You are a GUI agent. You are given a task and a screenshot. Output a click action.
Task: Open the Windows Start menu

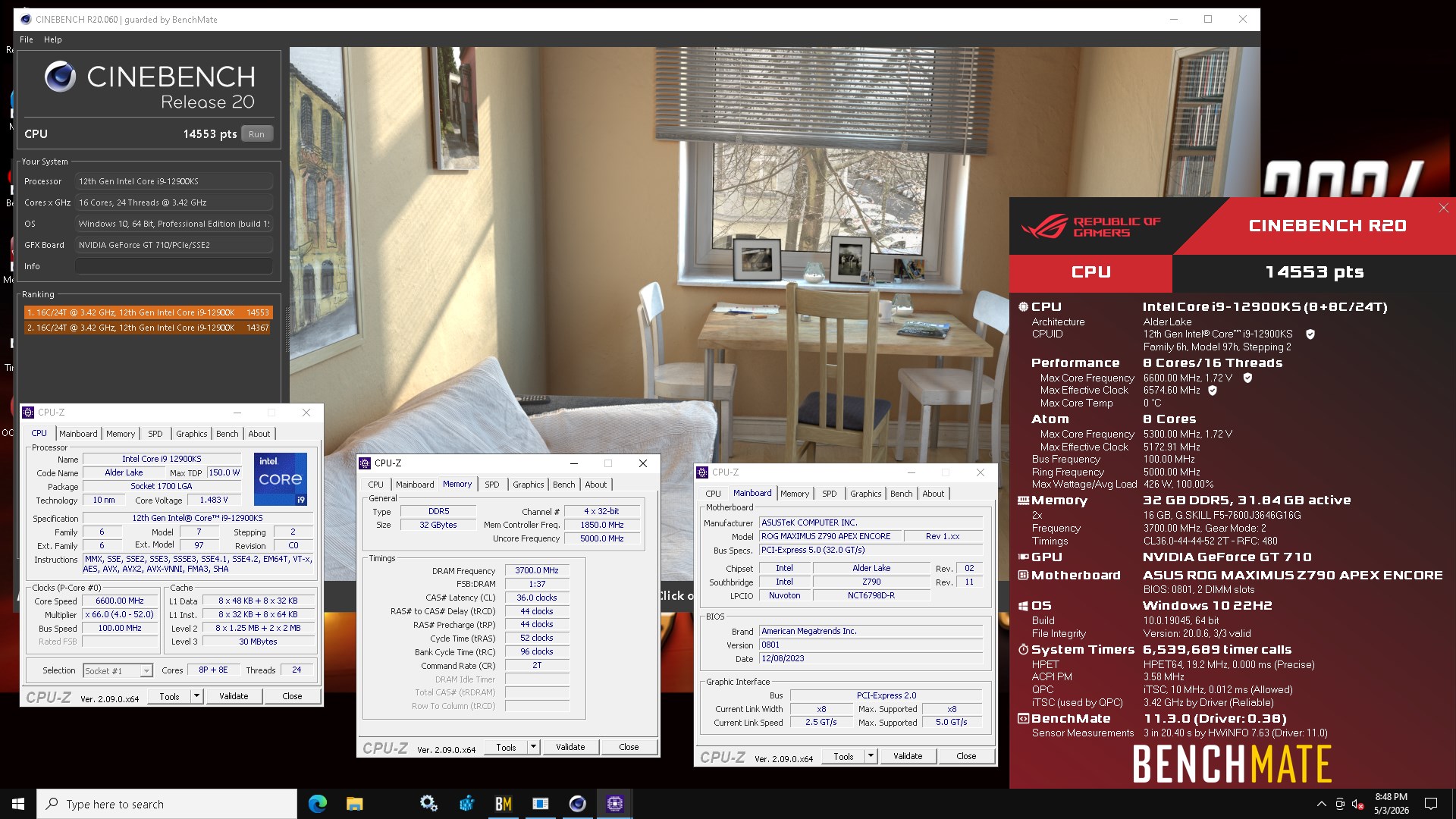point(18,804)
